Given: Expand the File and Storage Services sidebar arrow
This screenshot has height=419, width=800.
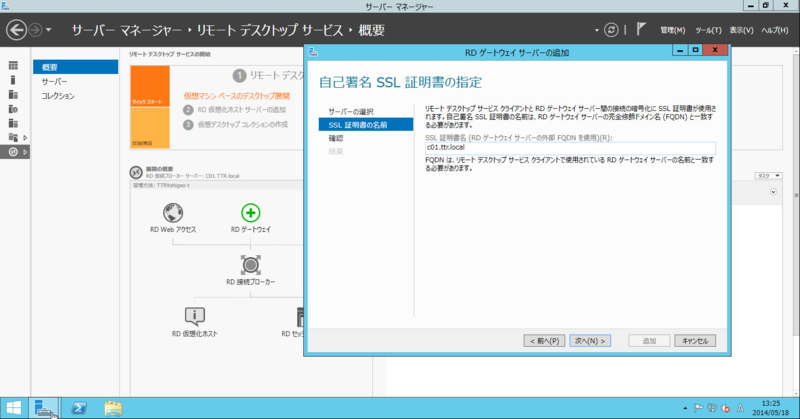Looking at the screenshot, I should pyautogui.click(x=25, y=137).
